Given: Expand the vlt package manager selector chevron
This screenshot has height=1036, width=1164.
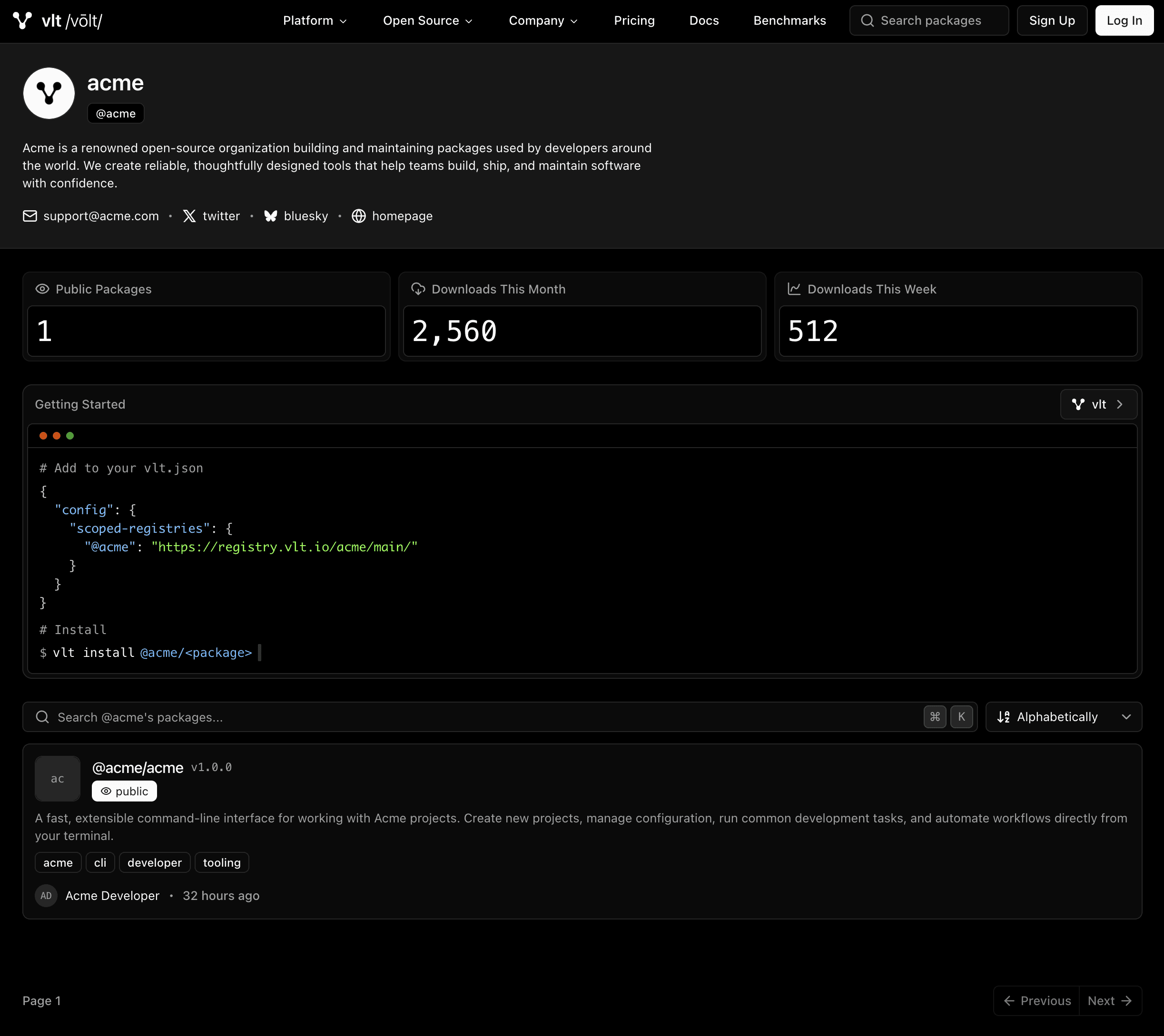Looking at the screenshot, I should (x=1120, y=404).
